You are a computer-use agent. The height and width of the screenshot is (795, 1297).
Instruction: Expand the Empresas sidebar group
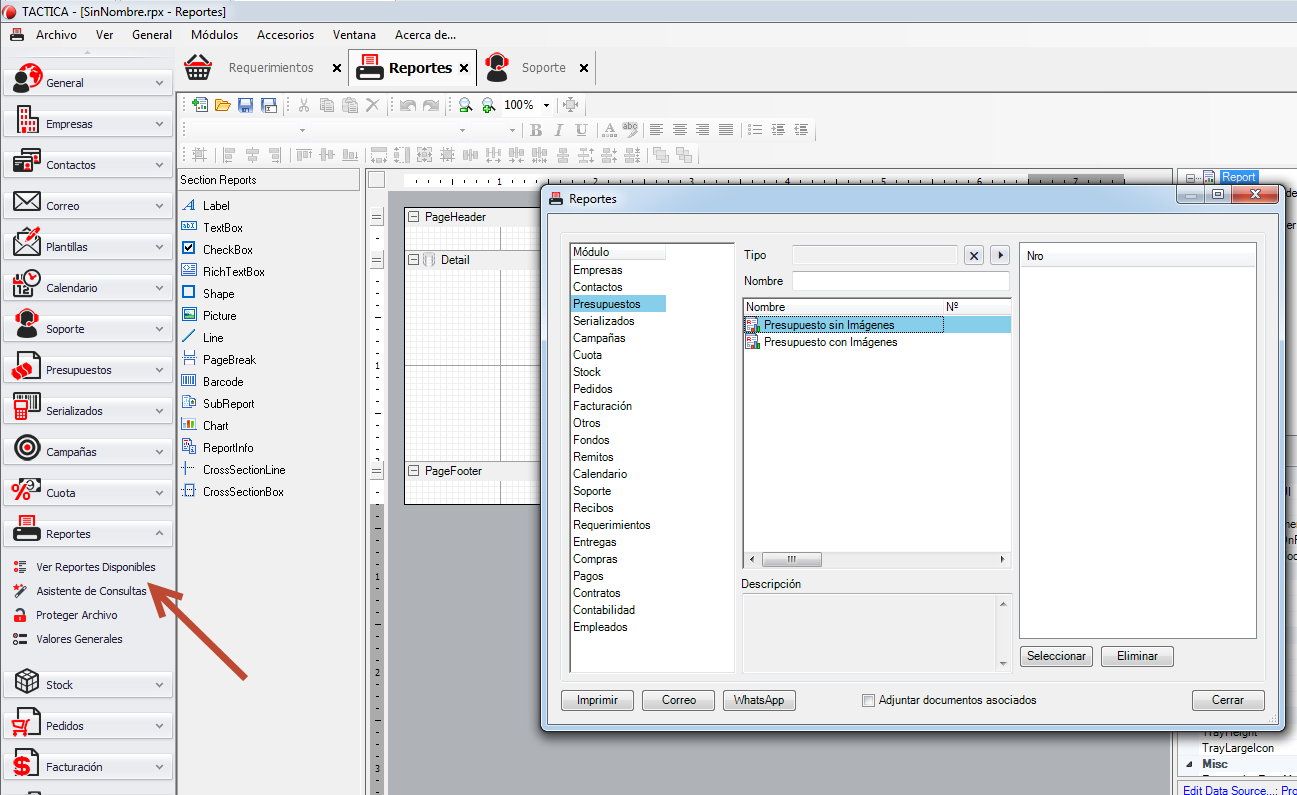coord(88,123)
